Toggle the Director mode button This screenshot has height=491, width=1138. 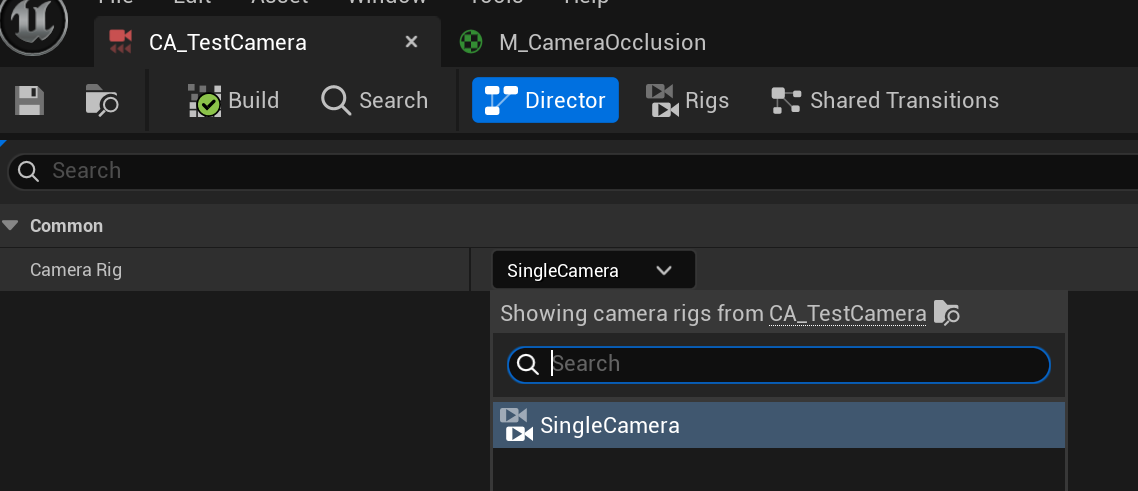[545, 100]
